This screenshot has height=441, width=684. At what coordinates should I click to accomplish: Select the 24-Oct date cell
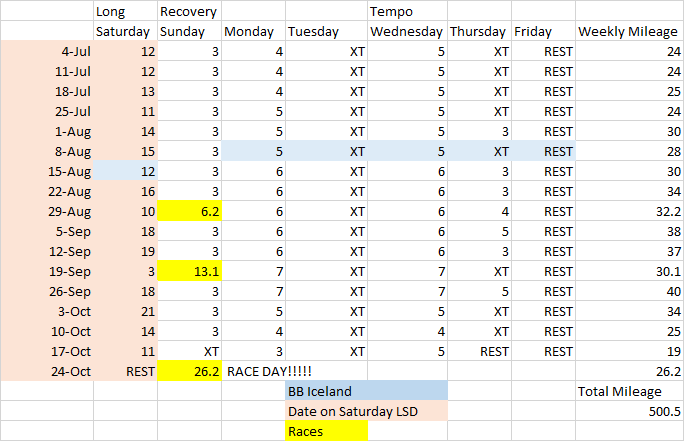(47, 371)
